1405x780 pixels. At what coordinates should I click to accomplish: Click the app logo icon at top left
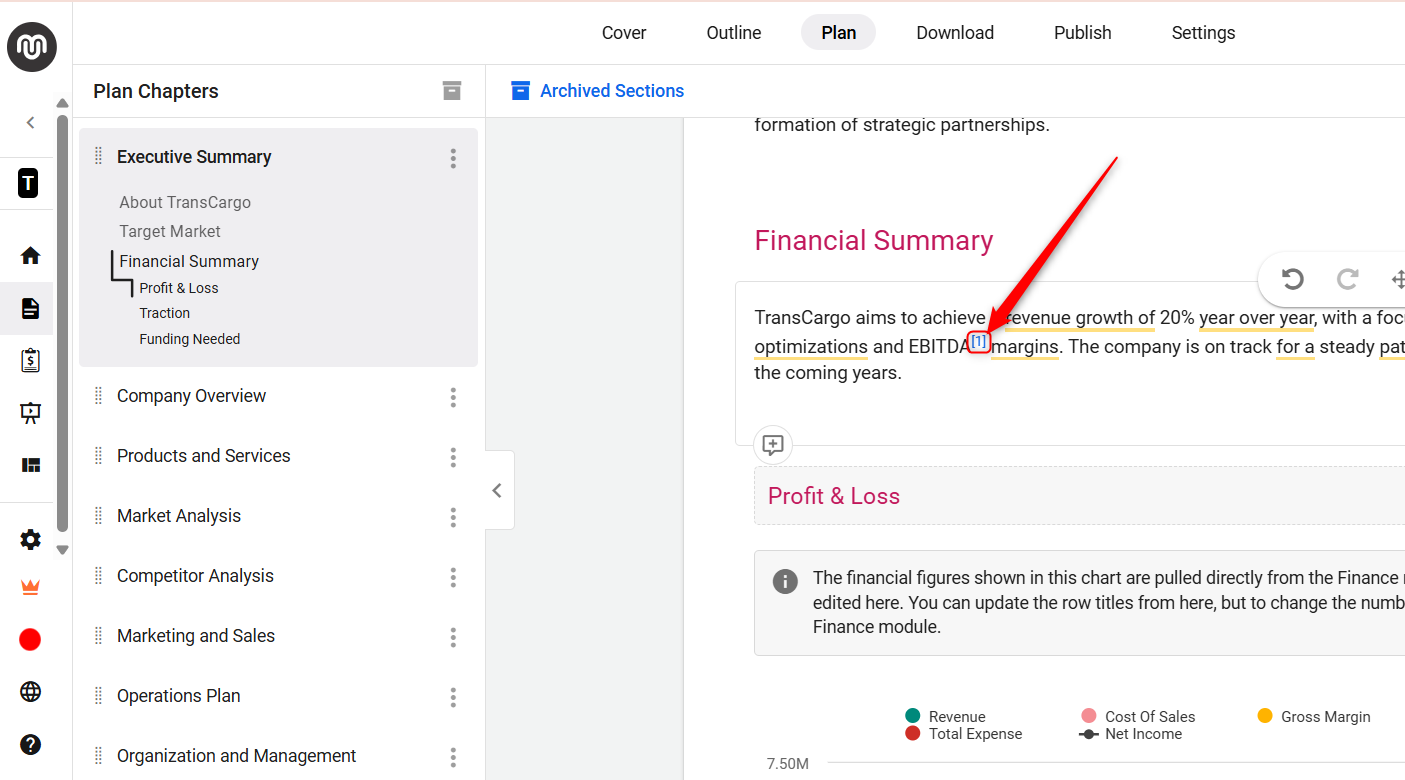[x=32, y=47]
